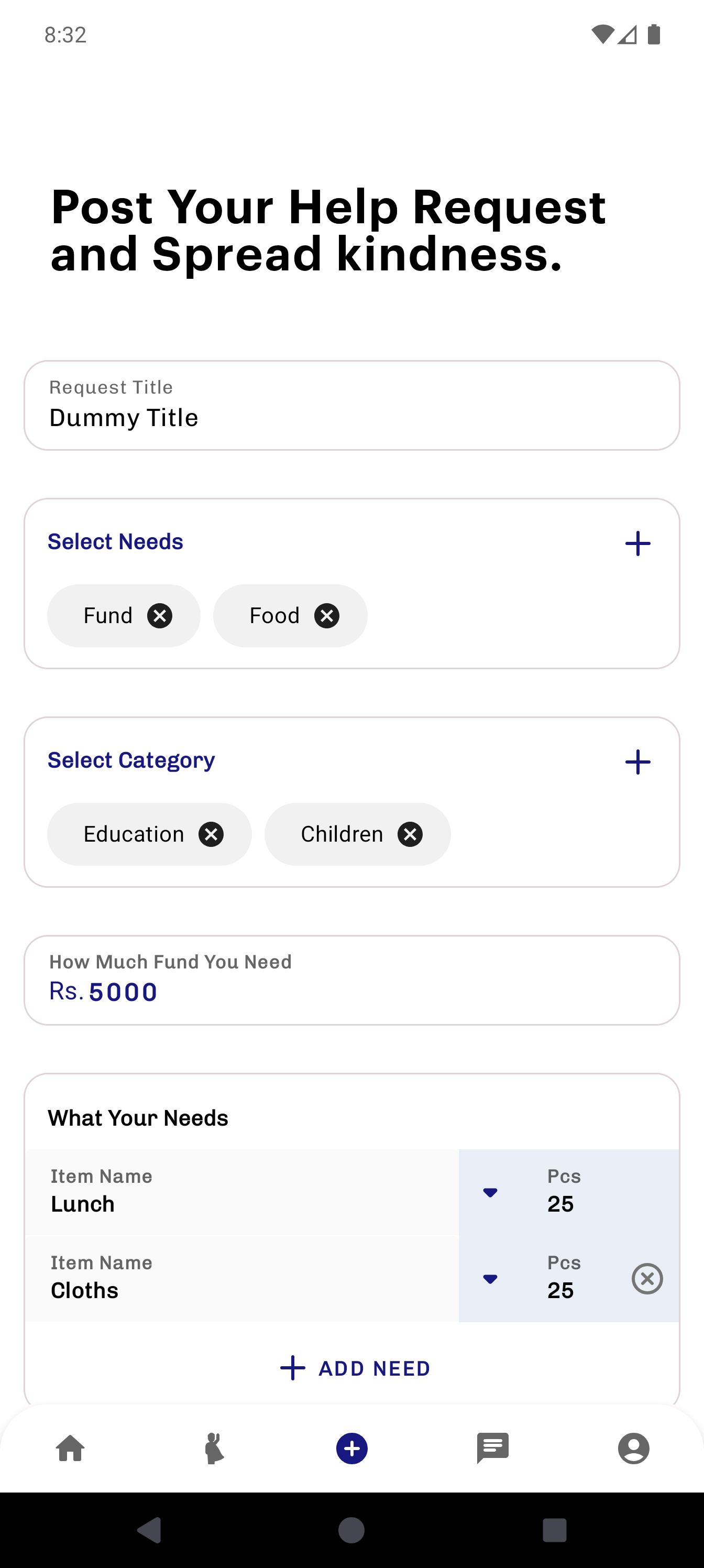
Task: Open the messages chat tab
Action: click(x=493, y=1448)
